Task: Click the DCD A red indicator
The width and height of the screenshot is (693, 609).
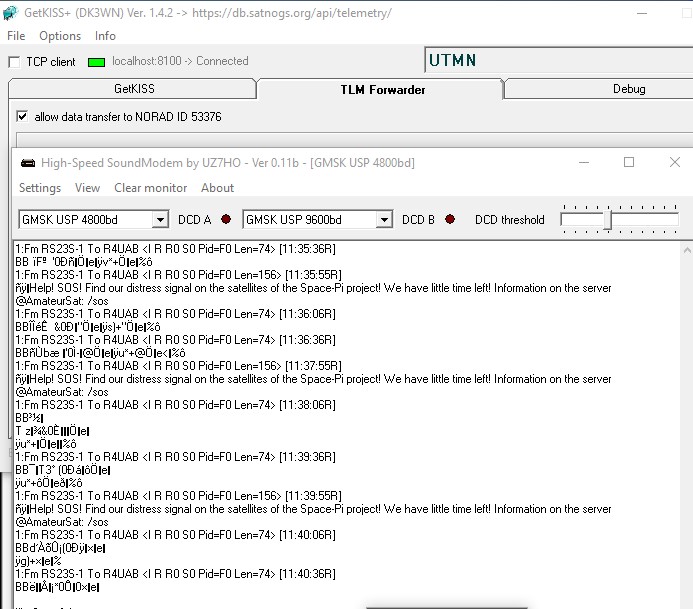Action: (226, 219)
